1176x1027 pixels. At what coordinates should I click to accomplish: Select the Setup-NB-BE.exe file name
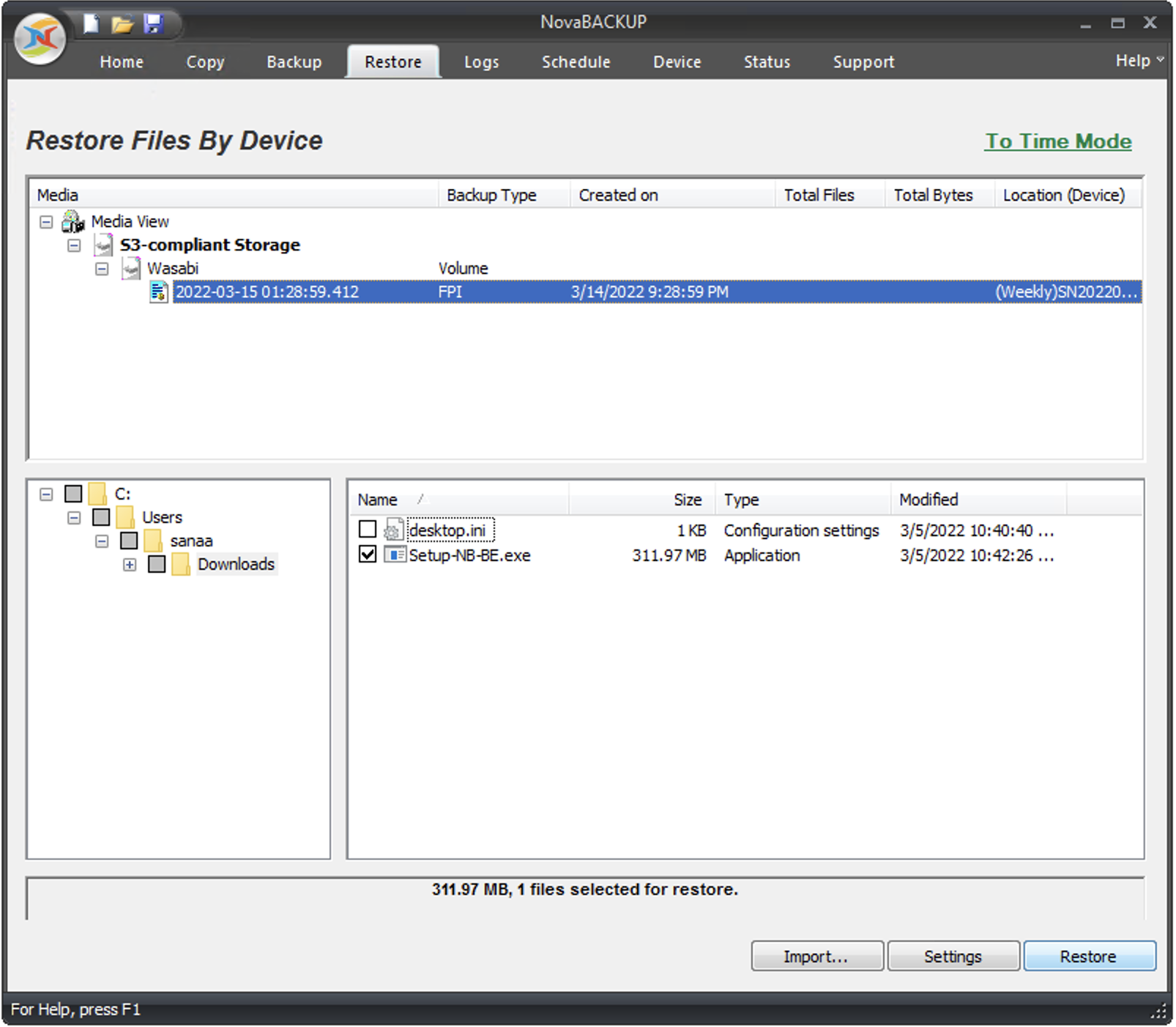tap(469, 555)
